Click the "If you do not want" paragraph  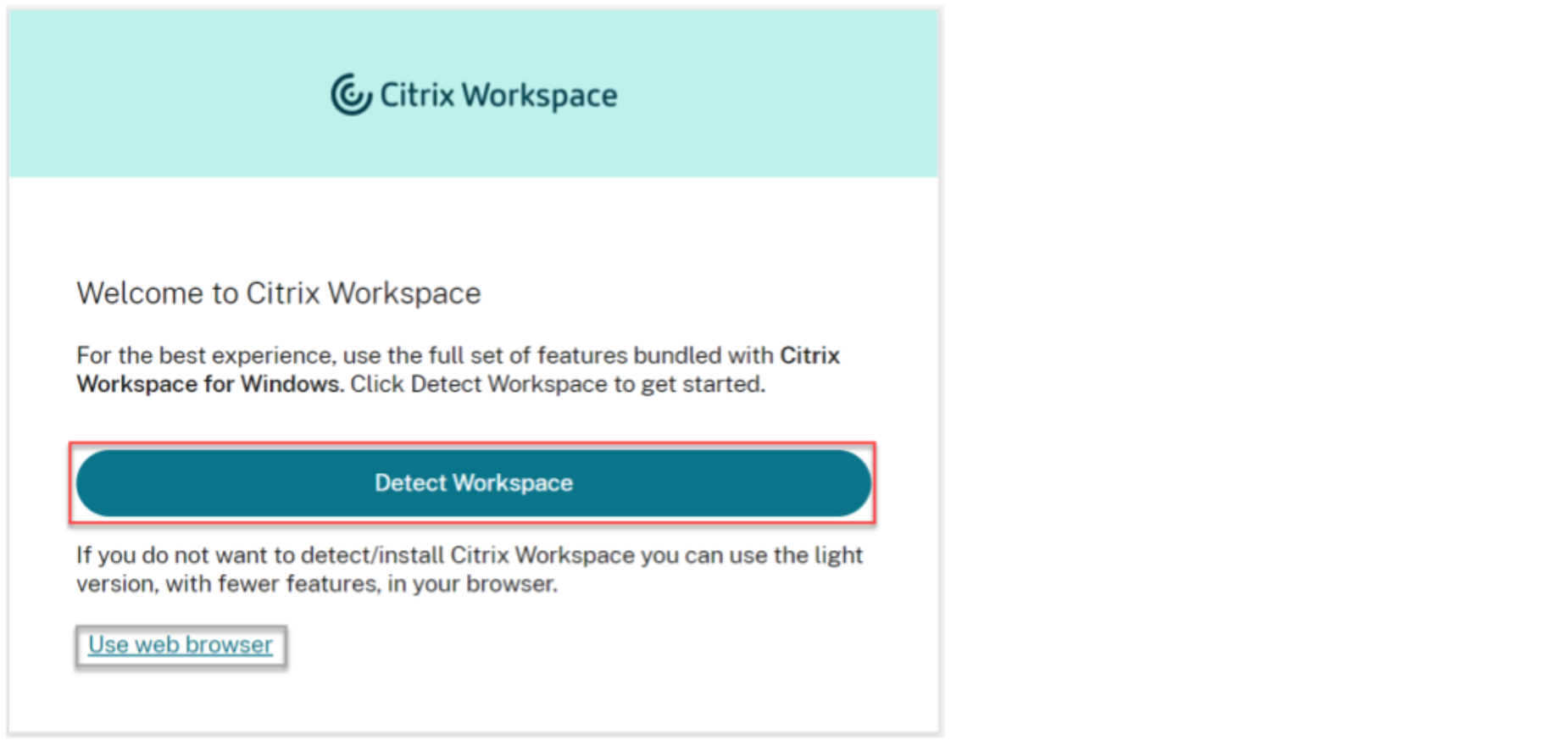coord(469,555)
